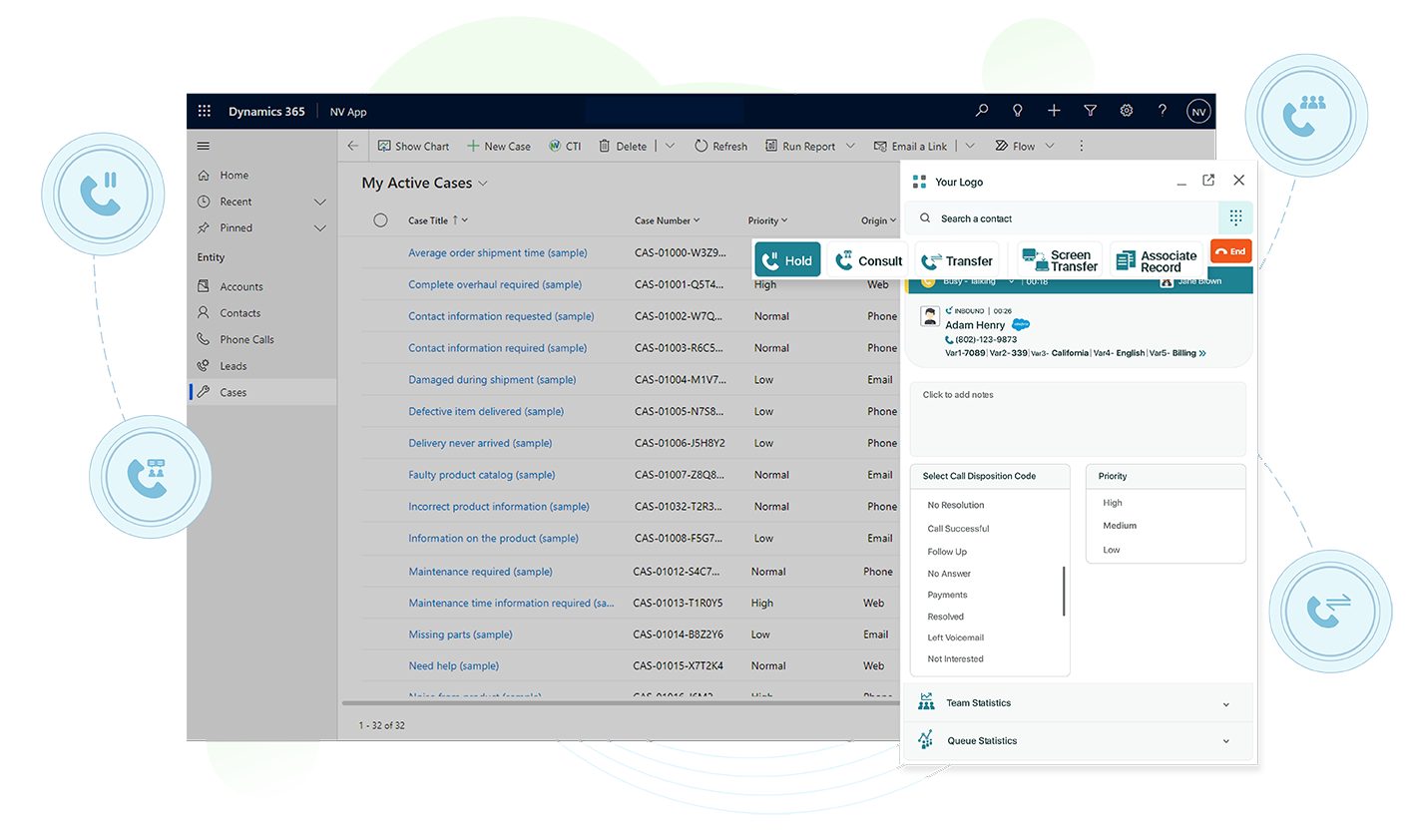Open the NV user avatar menu

tap(1198, 112)
